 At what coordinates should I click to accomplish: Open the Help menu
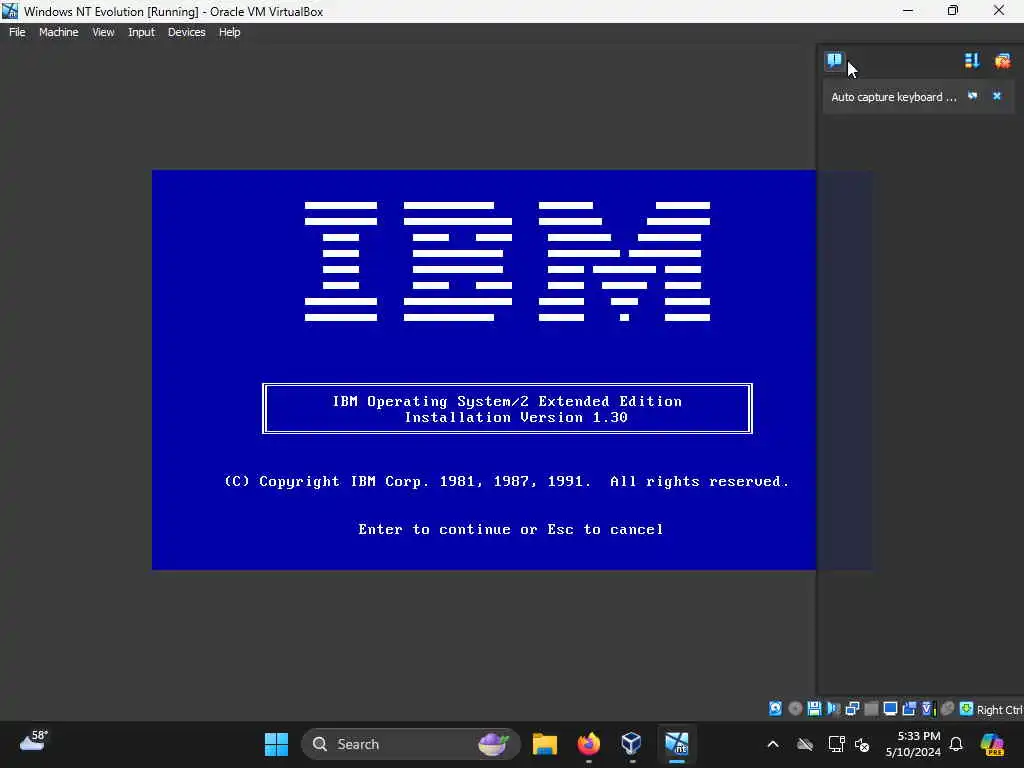[229, 32]
